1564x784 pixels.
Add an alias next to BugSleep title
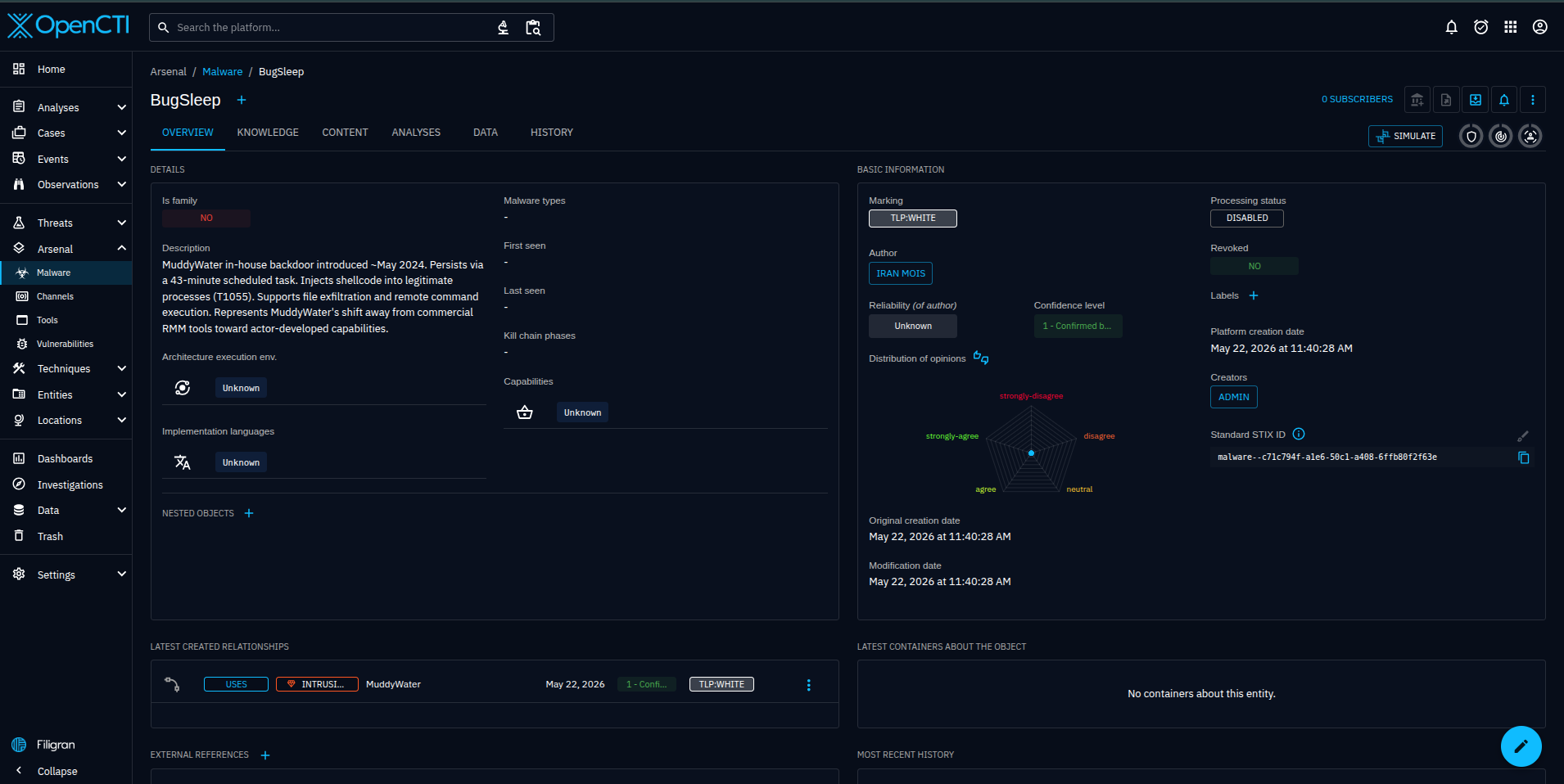click(242, 100)
